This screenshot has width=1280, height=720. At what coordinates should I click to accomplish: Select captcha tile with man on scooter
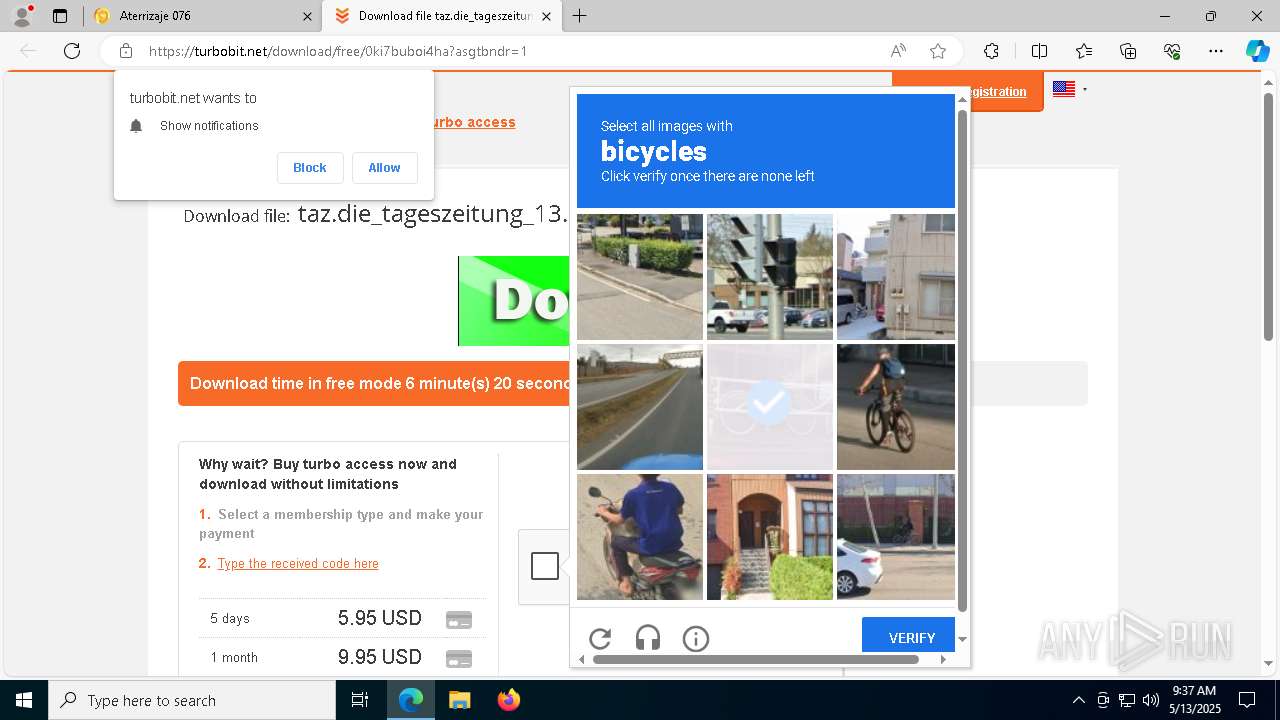coord(640,537)
